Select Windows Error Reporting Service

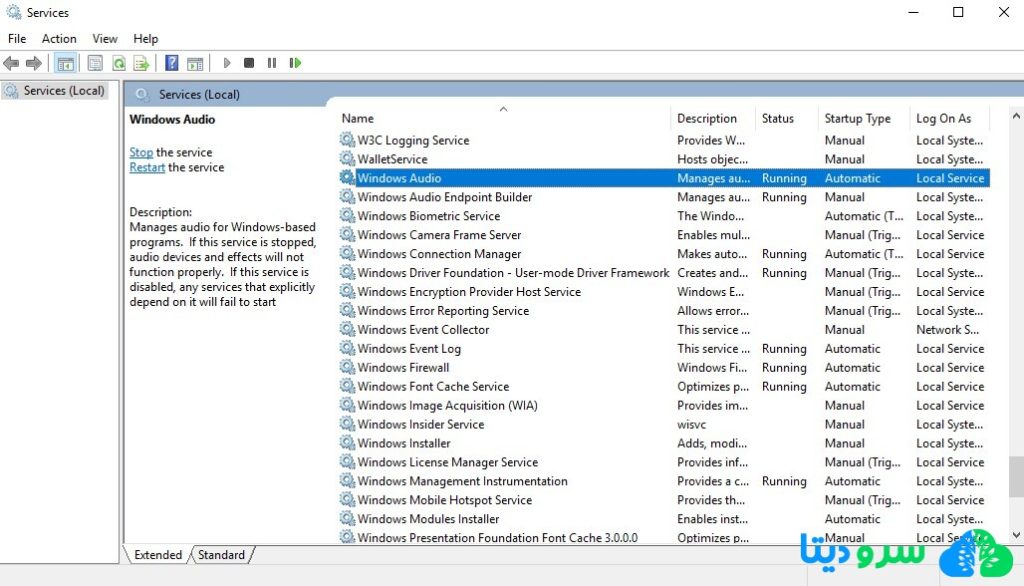tap(443, 310)
